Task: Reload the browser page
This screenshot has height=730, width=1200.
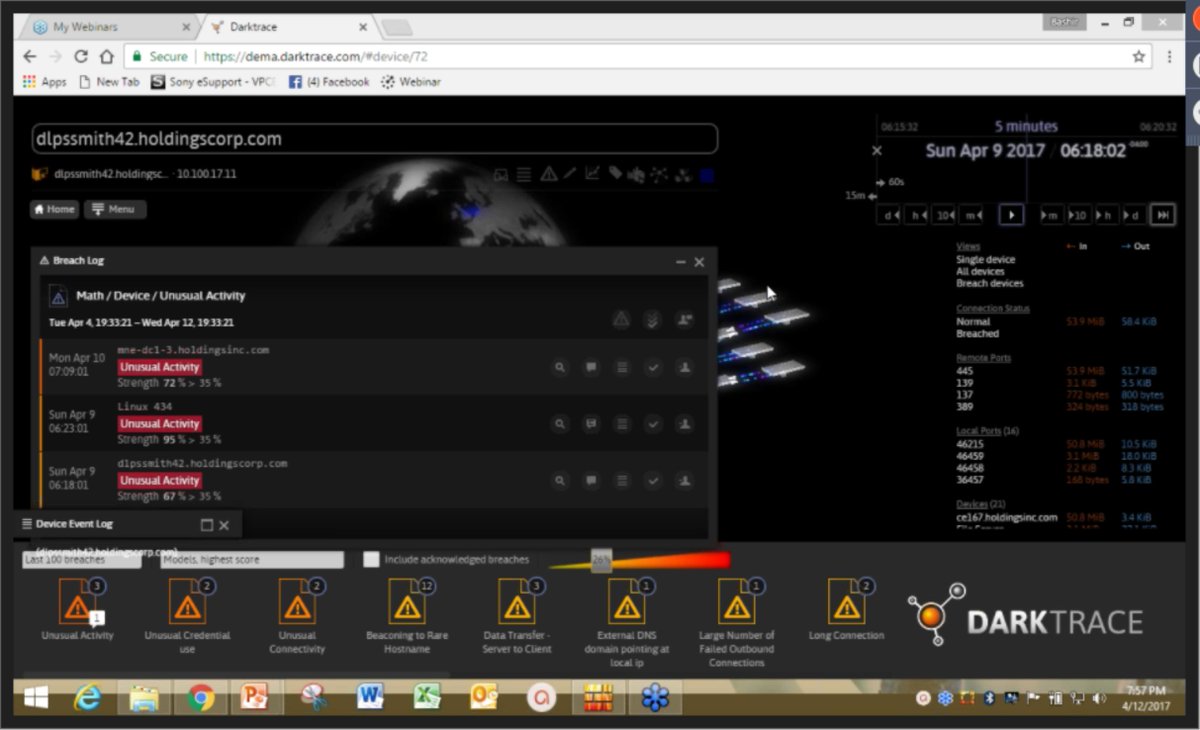Action: 81,57
